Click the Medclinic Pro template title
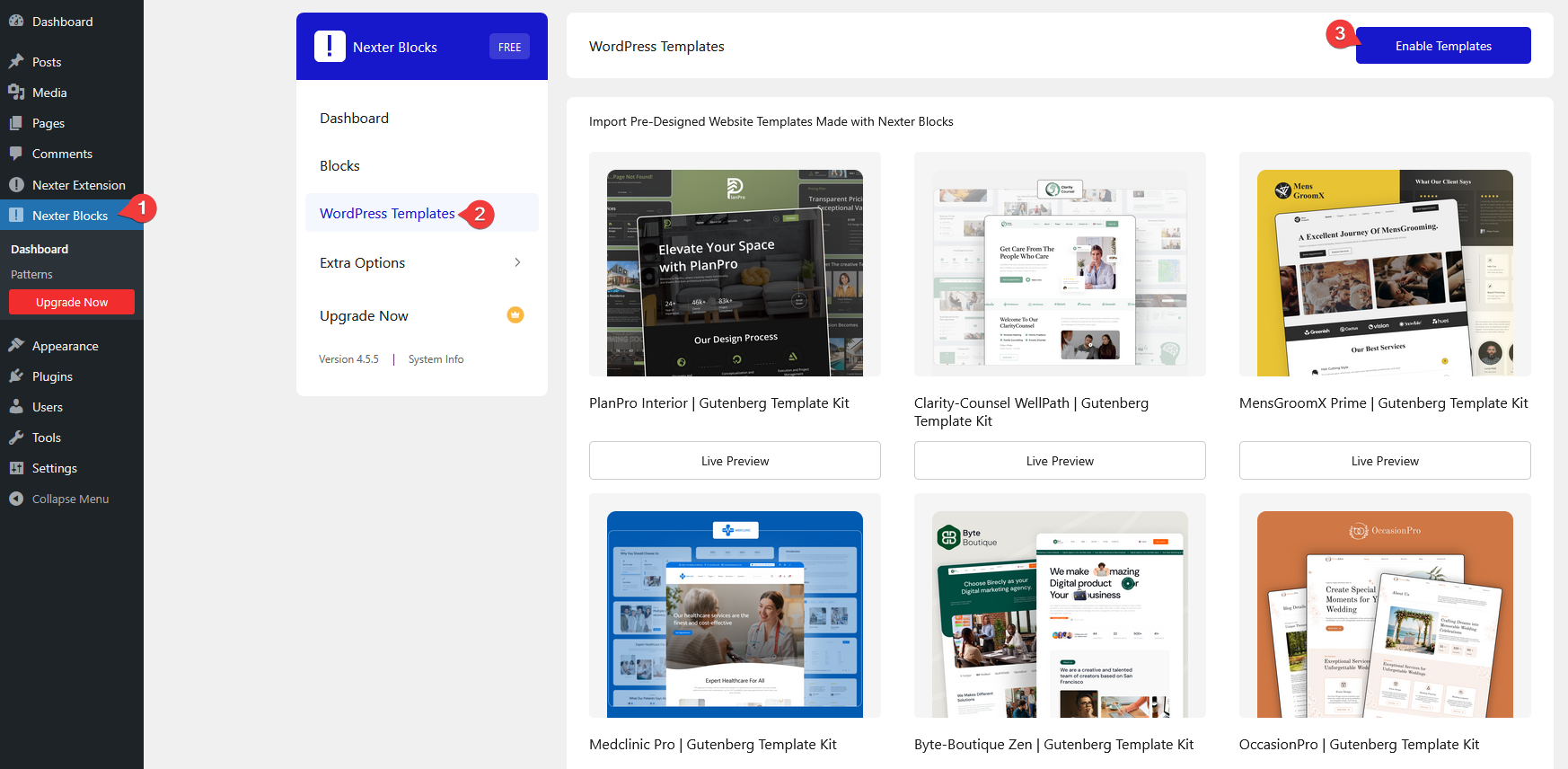Image resolution: width=1568 pixels, height=769 pixels. 713,745
